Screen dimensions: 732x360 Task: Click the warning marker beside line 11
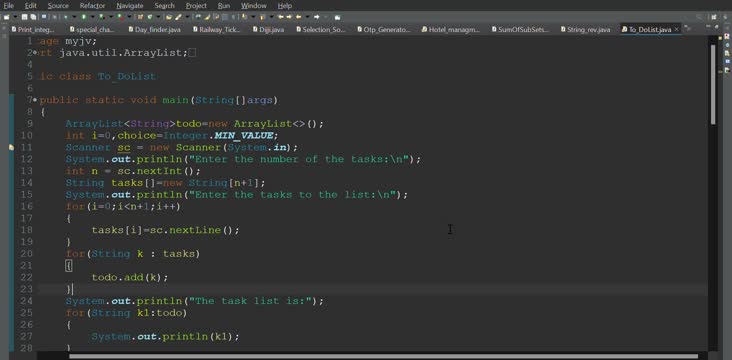coord(11,148)
